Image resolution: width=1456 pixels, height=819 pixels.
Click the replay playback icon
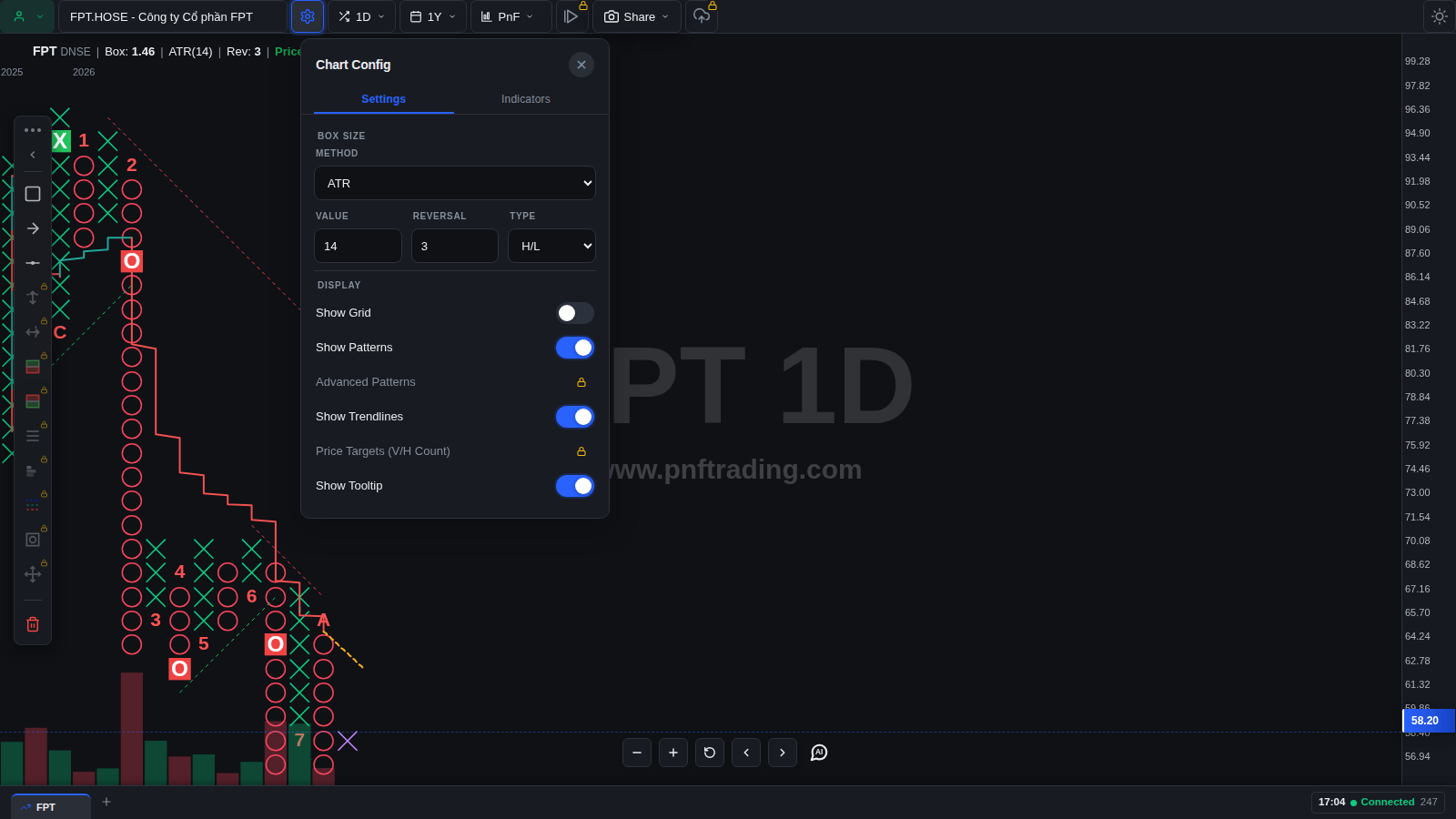point(571,16)
